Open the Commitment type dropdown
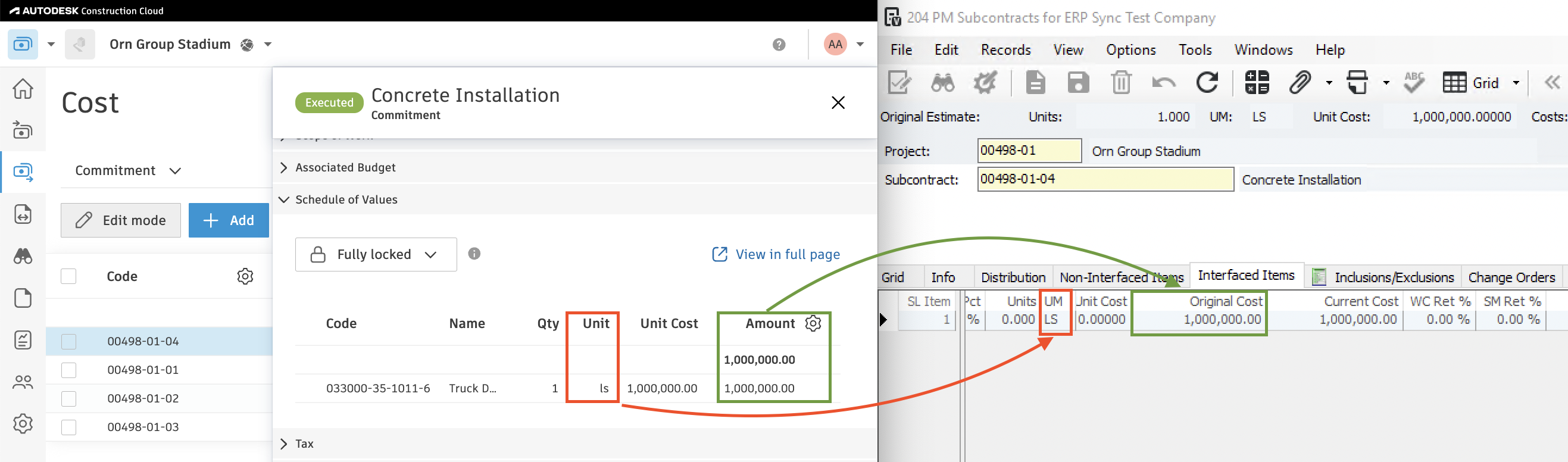 tap(128, 170)
